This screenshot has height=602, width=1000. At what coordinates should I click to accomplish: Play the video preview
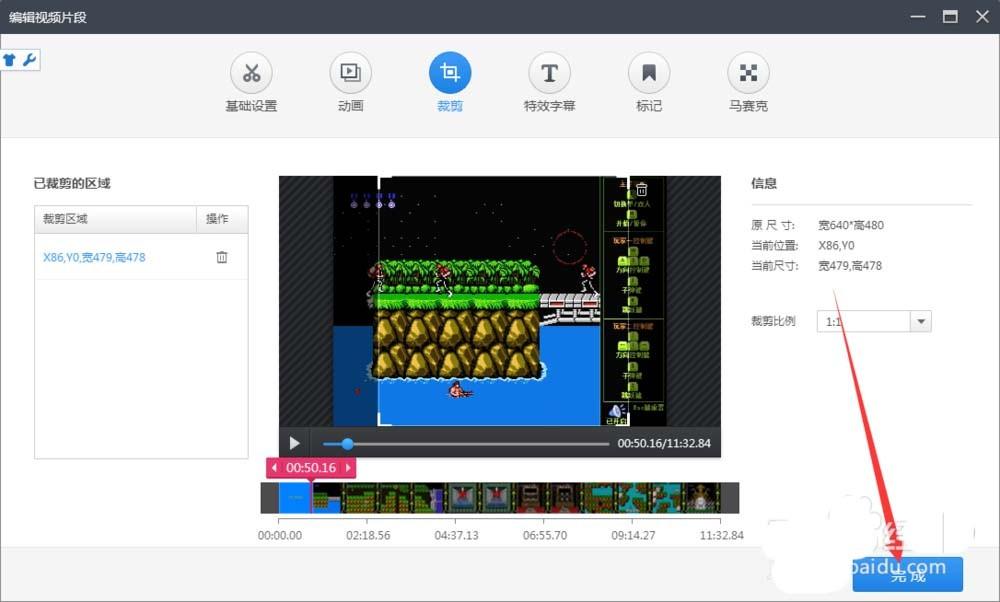(294, 443)
